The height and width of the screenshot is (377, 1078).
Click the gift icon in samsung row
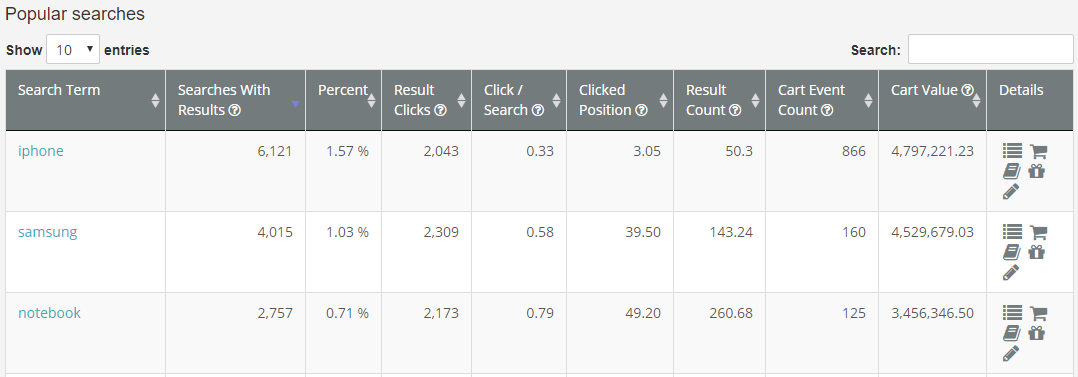[1037, 252]
